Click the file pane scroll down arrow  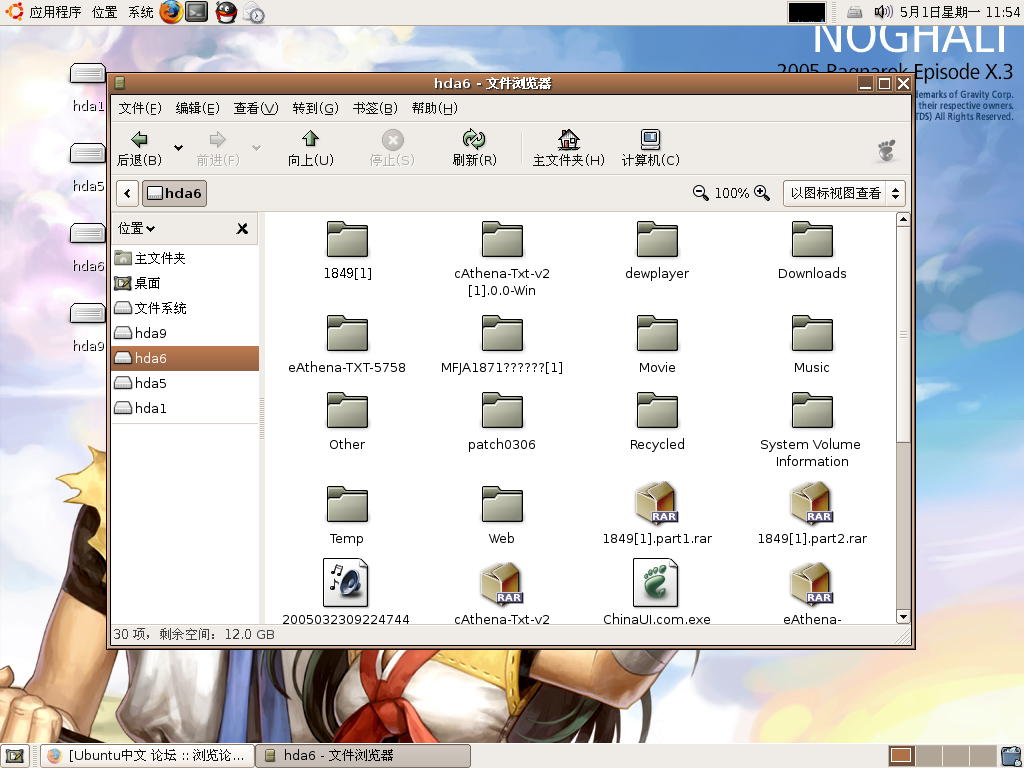tap(903, 616)
